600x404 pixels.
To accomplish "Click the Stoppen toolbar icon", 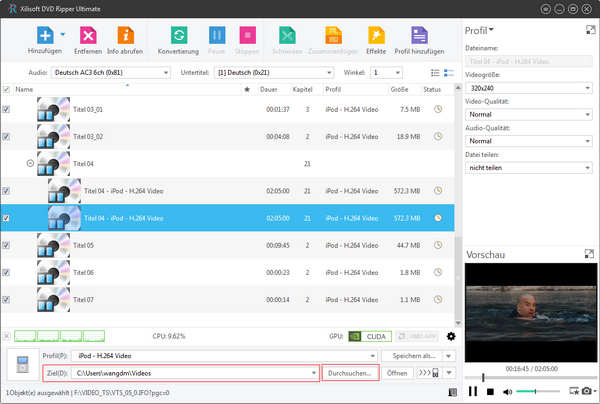I will click(247, 35).
